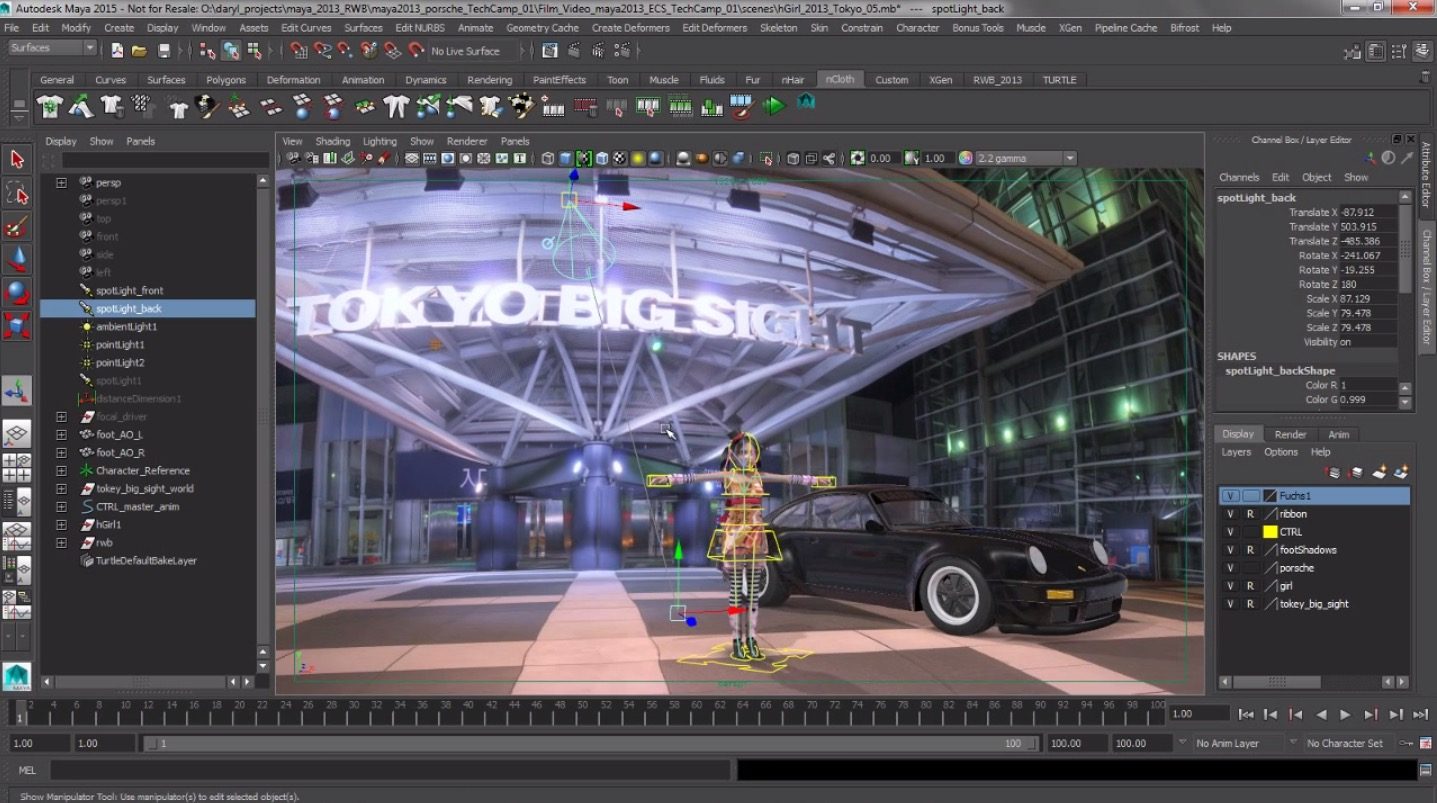Screen dimensions: 1437x803
Task: Activate the Paint selection brush tool
Action: pos(16,226)
